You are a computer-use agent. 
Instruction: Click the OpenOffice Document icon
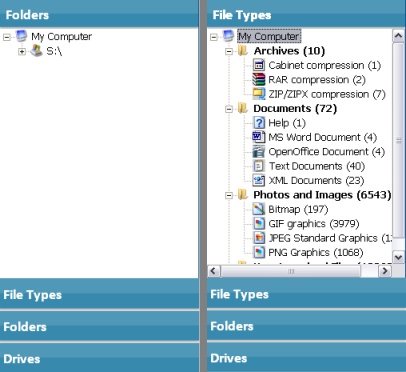259,151
